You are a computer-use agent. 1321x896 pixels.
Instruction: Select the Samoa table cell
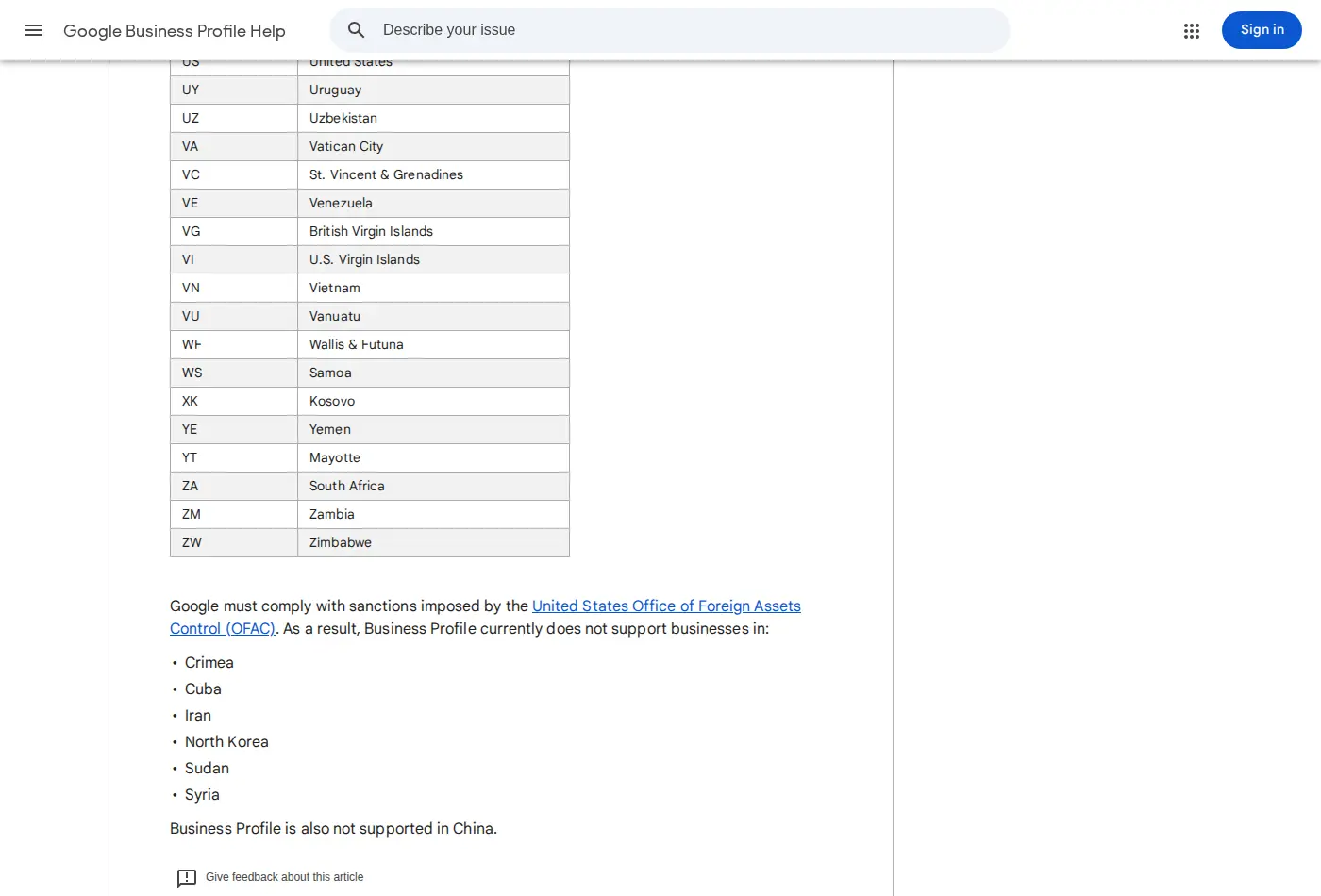[x=433, y=373]
